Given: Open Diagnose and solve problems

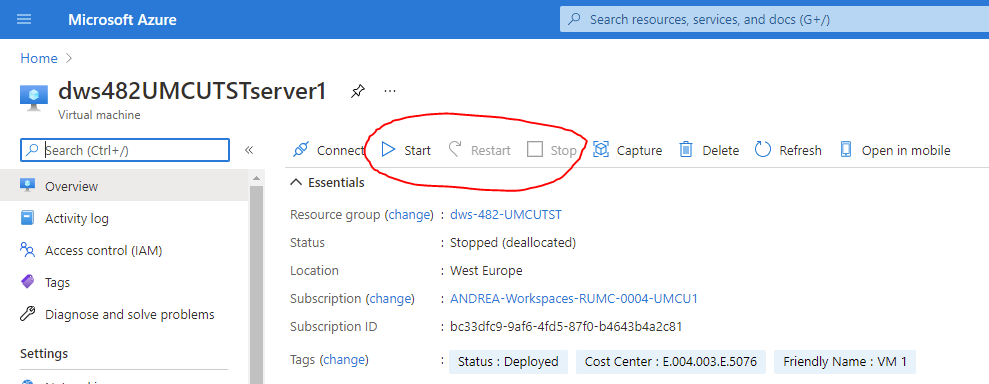Looking at the screenshot, I should pos(124,314).
